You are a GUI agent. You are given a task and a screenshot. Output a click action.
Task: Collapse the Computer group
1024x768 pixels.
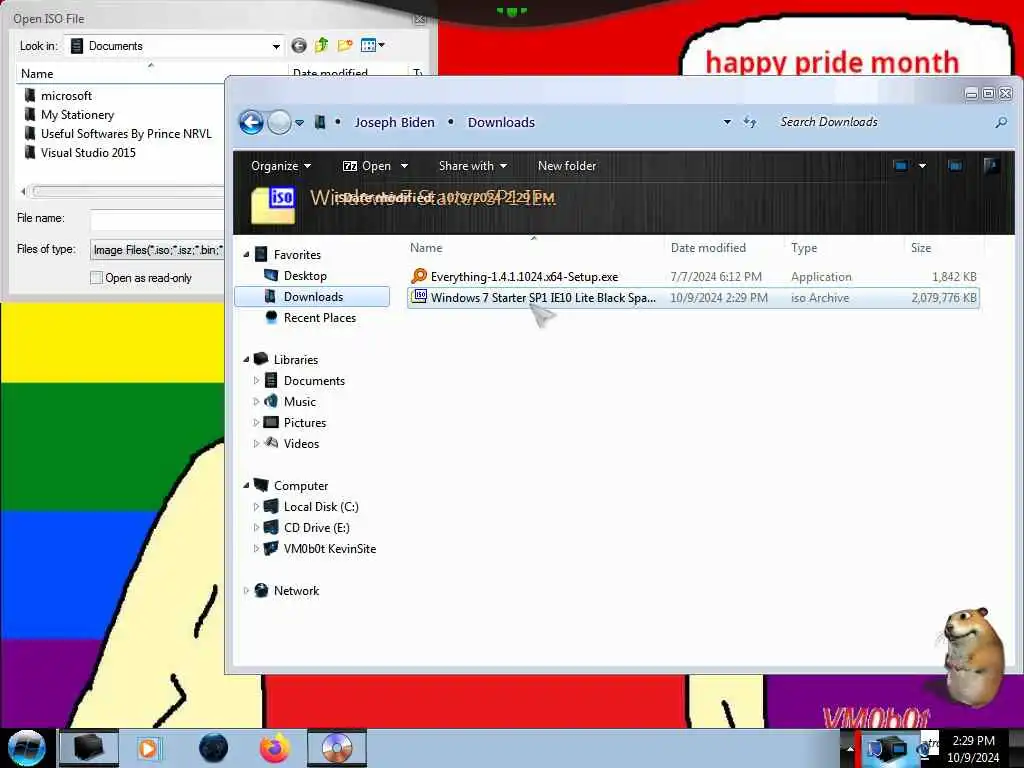(247, 485)
